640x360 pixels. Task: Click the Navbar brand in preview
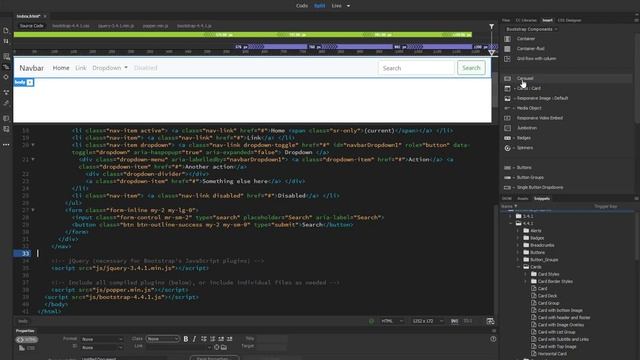coord(31,68)
